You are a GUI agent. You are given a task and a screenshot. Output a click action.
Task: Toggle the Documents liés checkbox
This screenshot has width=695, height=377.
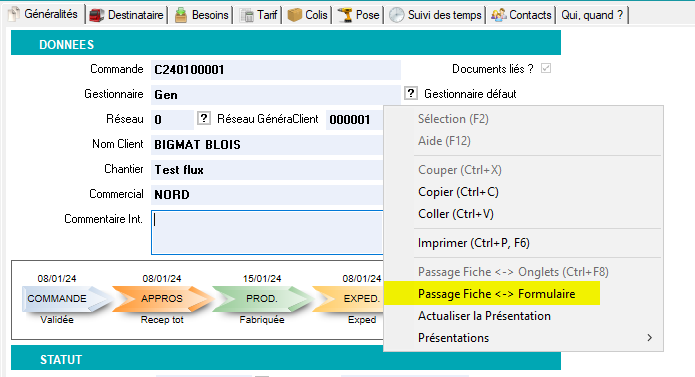tap(546, 69)
